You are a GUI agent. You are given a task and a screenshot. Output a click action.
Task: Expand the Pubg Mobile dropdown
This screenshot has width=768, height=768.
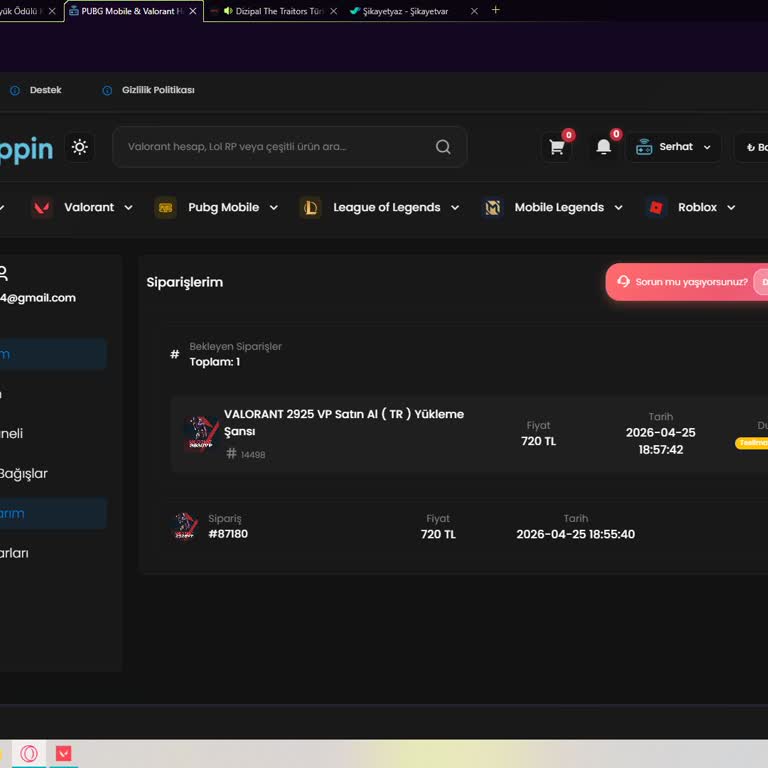pyautogui.click(x=274, y=208)
